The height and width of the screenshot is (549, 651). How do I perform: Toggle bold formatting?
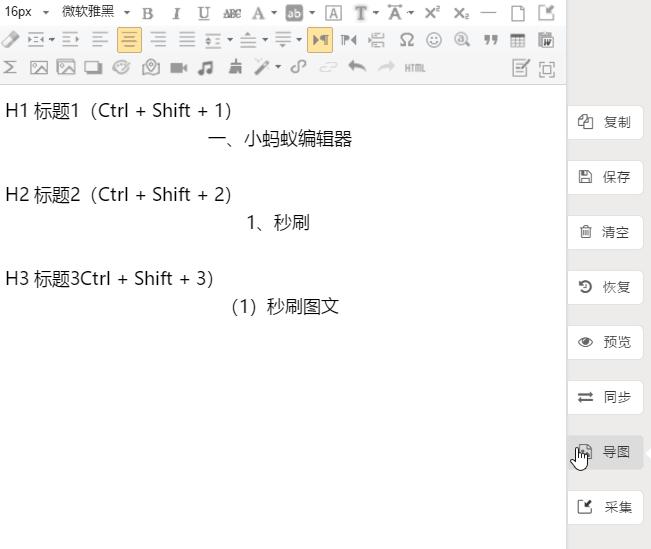coord(148,13)
